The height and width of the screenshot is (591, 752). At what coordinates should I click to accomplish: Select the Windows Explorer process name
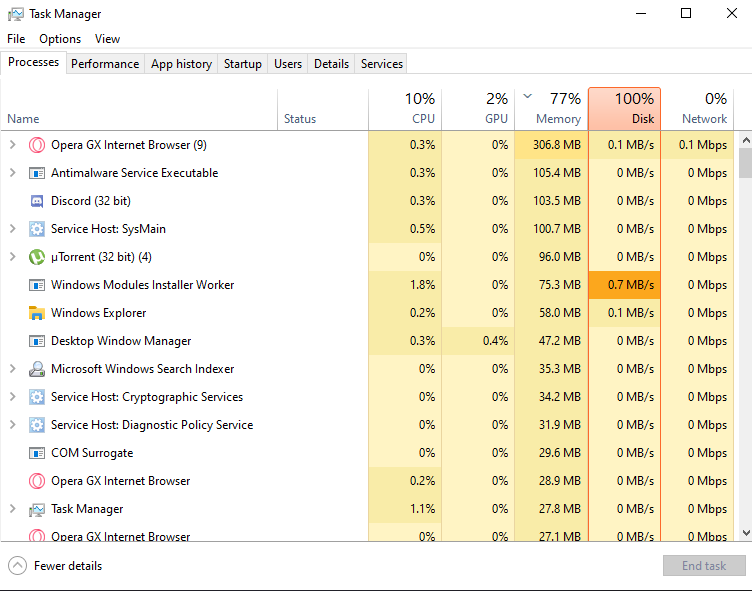click(x=98, y=313)
